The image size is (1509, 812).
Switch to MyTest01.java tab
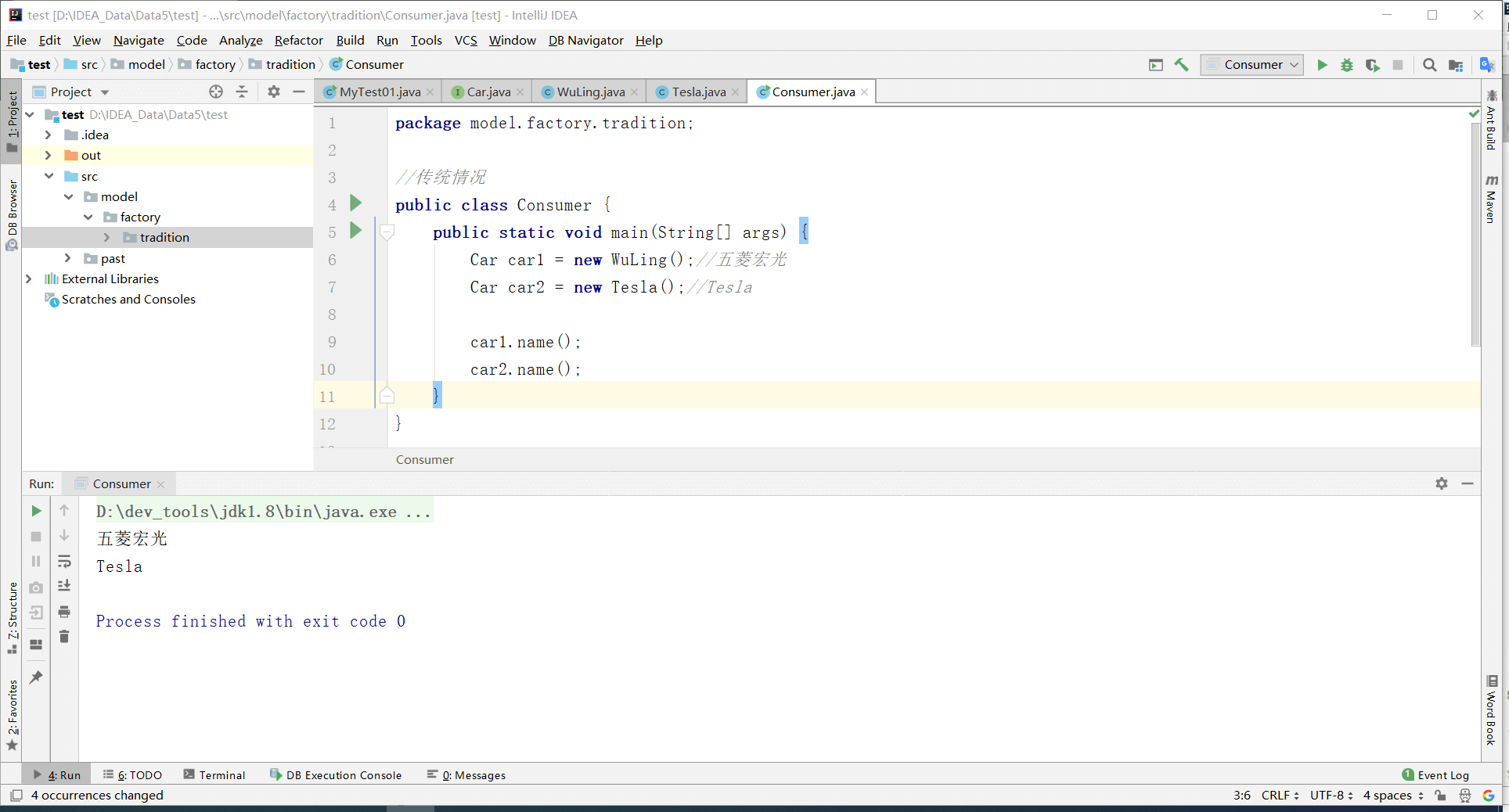click(x=380, y=92)
